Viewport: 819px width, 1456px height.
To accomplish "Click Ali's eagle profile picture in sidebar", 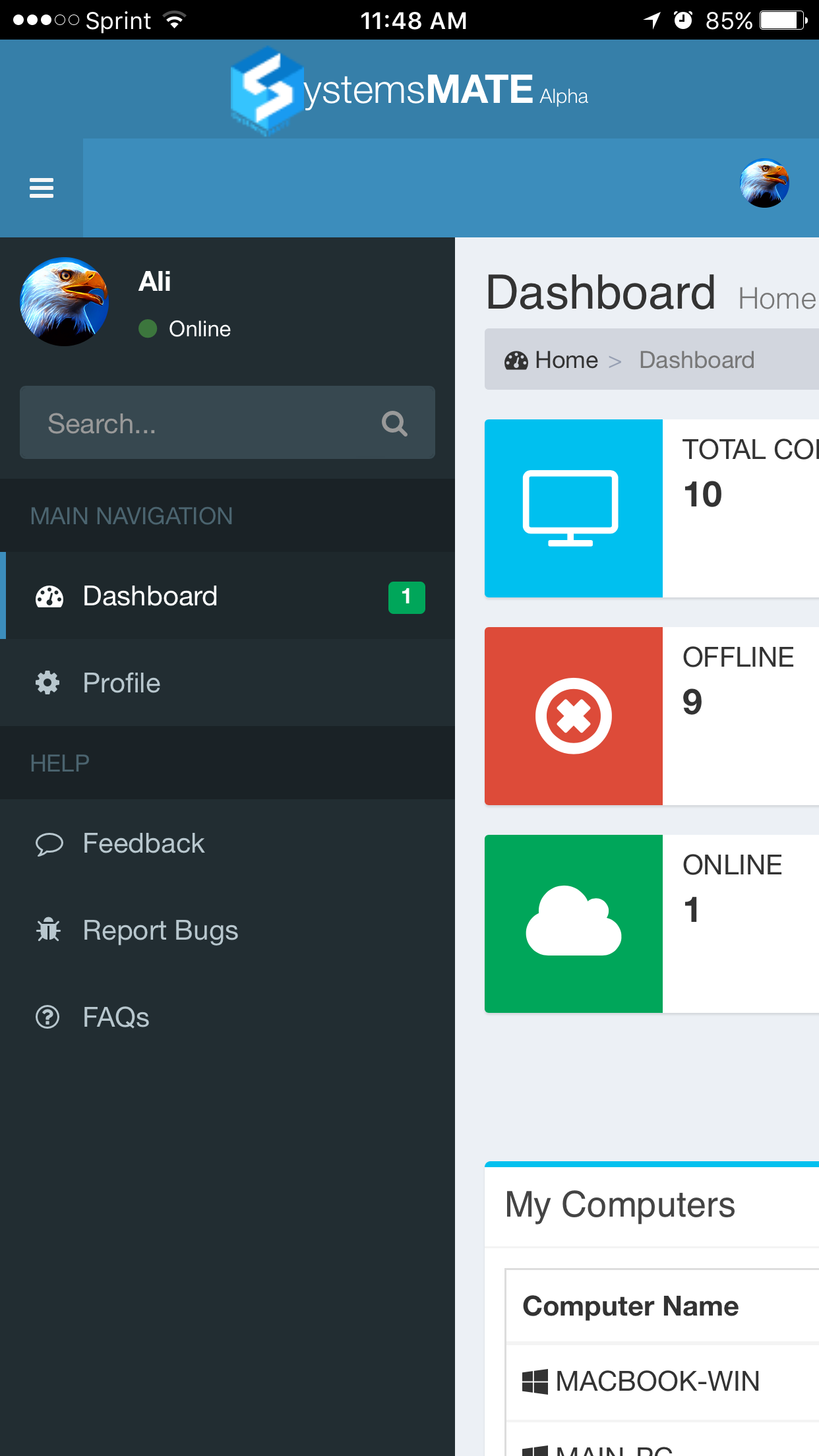I will [64, 301].
